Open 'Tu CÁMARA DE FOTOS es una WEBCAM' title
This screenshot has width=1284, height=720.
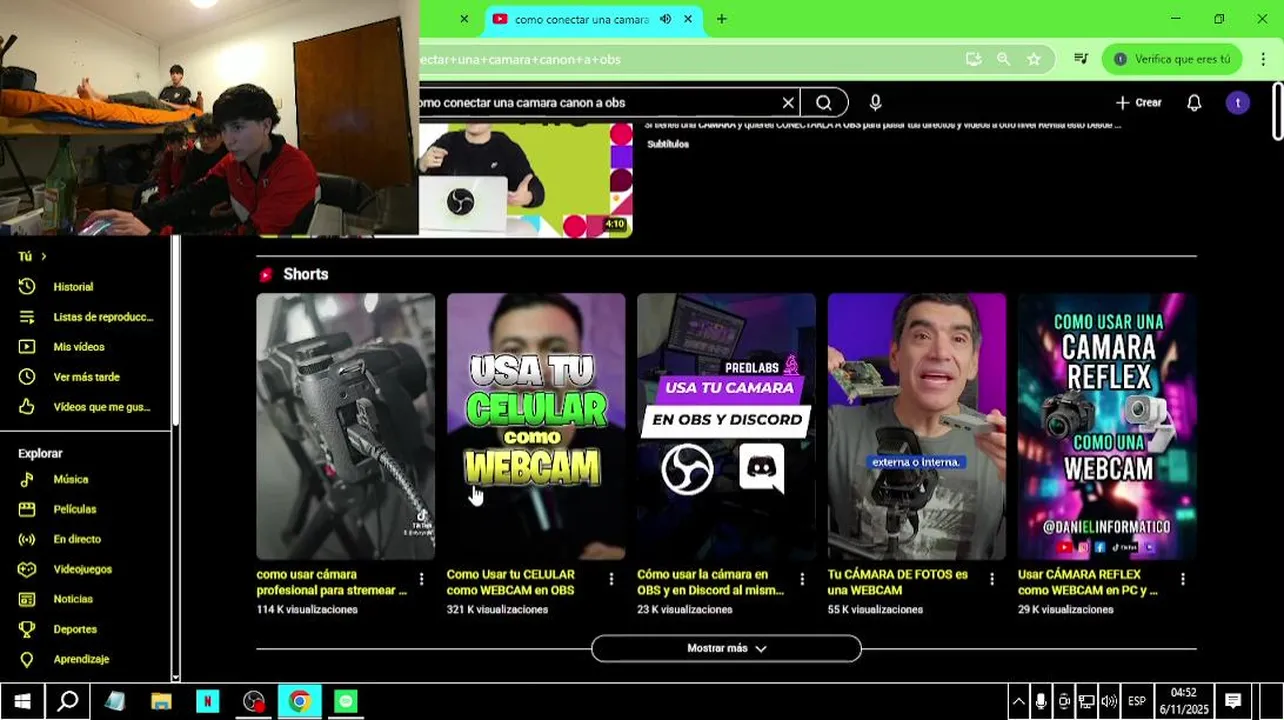point(898,582)
